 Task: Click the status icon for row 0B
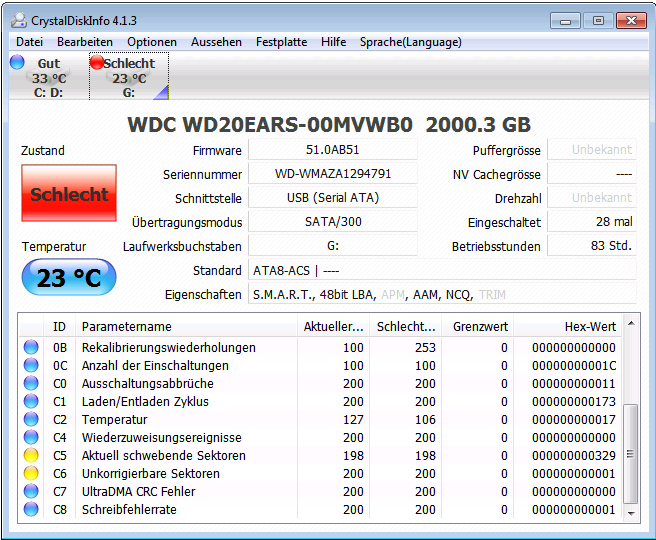(x=31, y=347)
